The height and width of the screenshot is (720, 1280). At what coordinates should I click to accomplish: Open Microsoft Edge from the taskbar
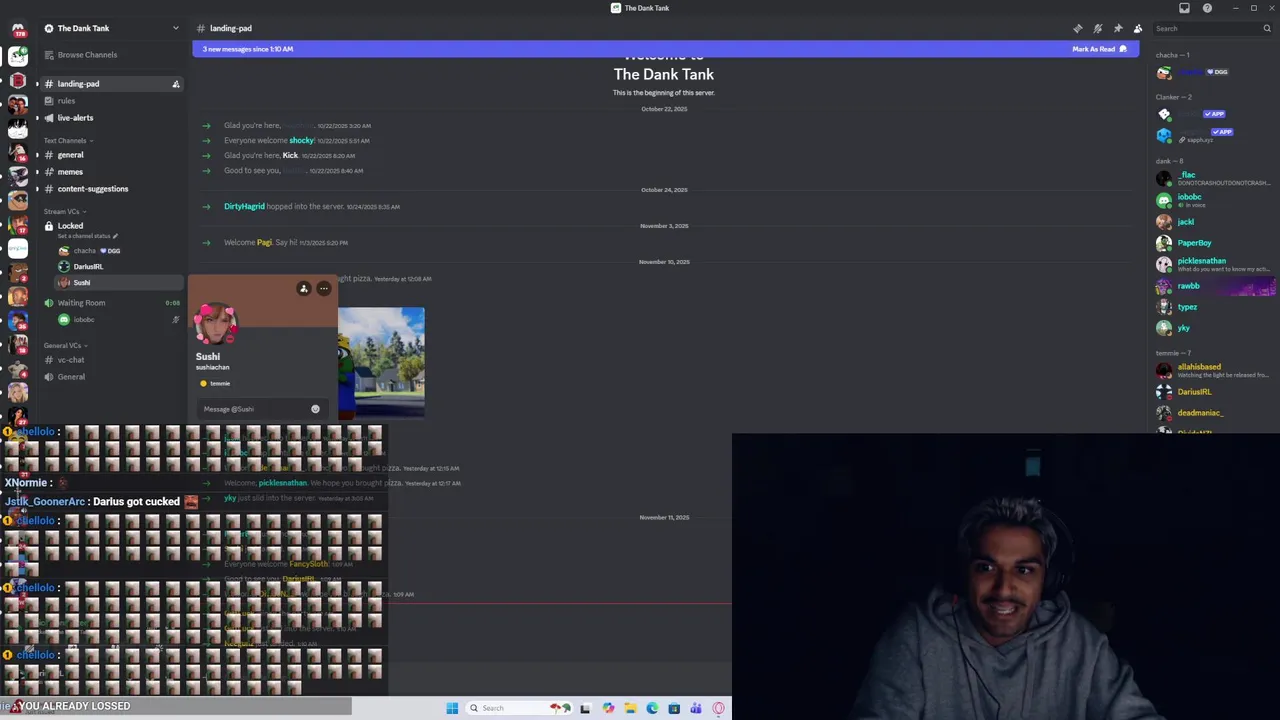click(x=652, y=708)
